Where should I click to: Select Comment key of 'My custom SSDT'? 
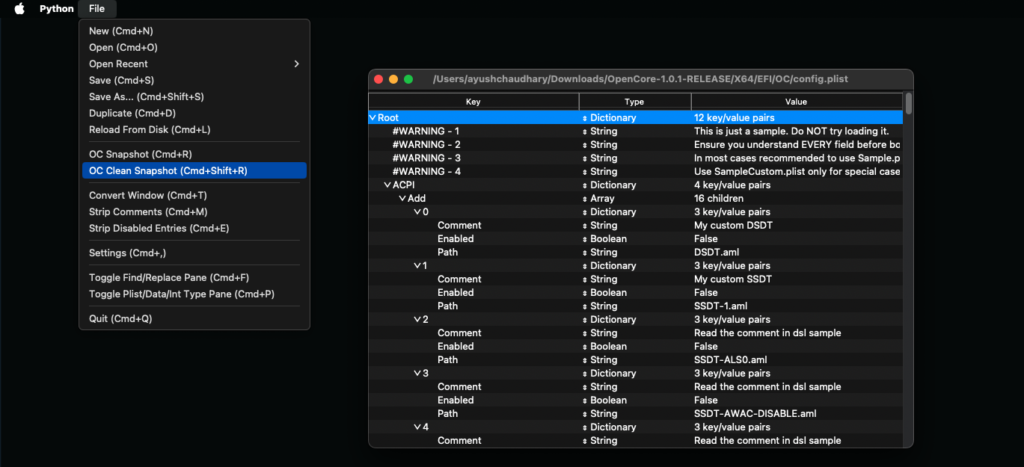coord(459,280)
